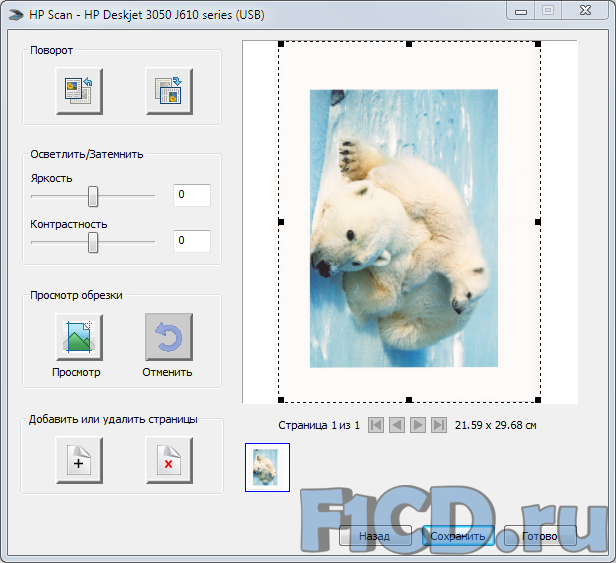The height and width of the screenshot is (563, 616).
Task: Go to the first page
Action: tap(376, 425)
